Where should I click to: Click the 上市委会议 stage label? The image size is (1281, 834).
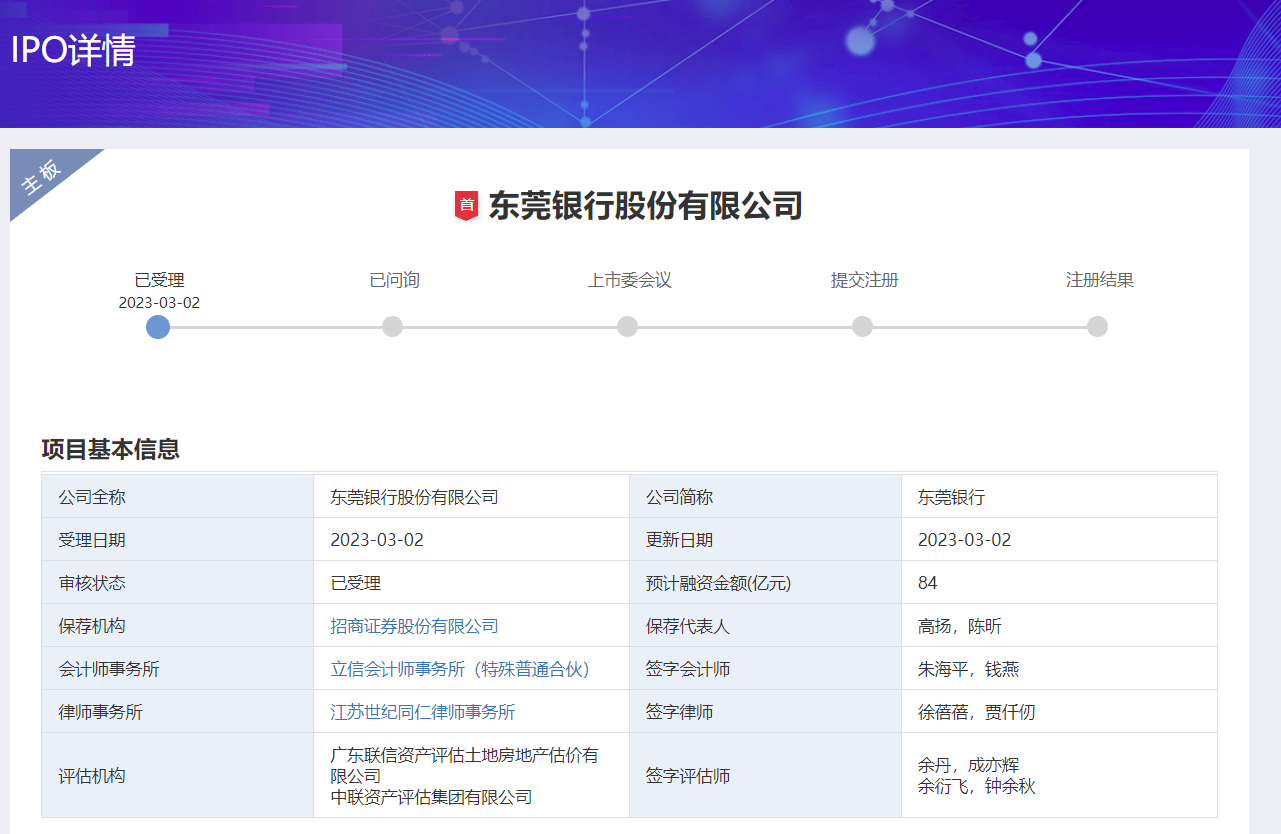629,280
